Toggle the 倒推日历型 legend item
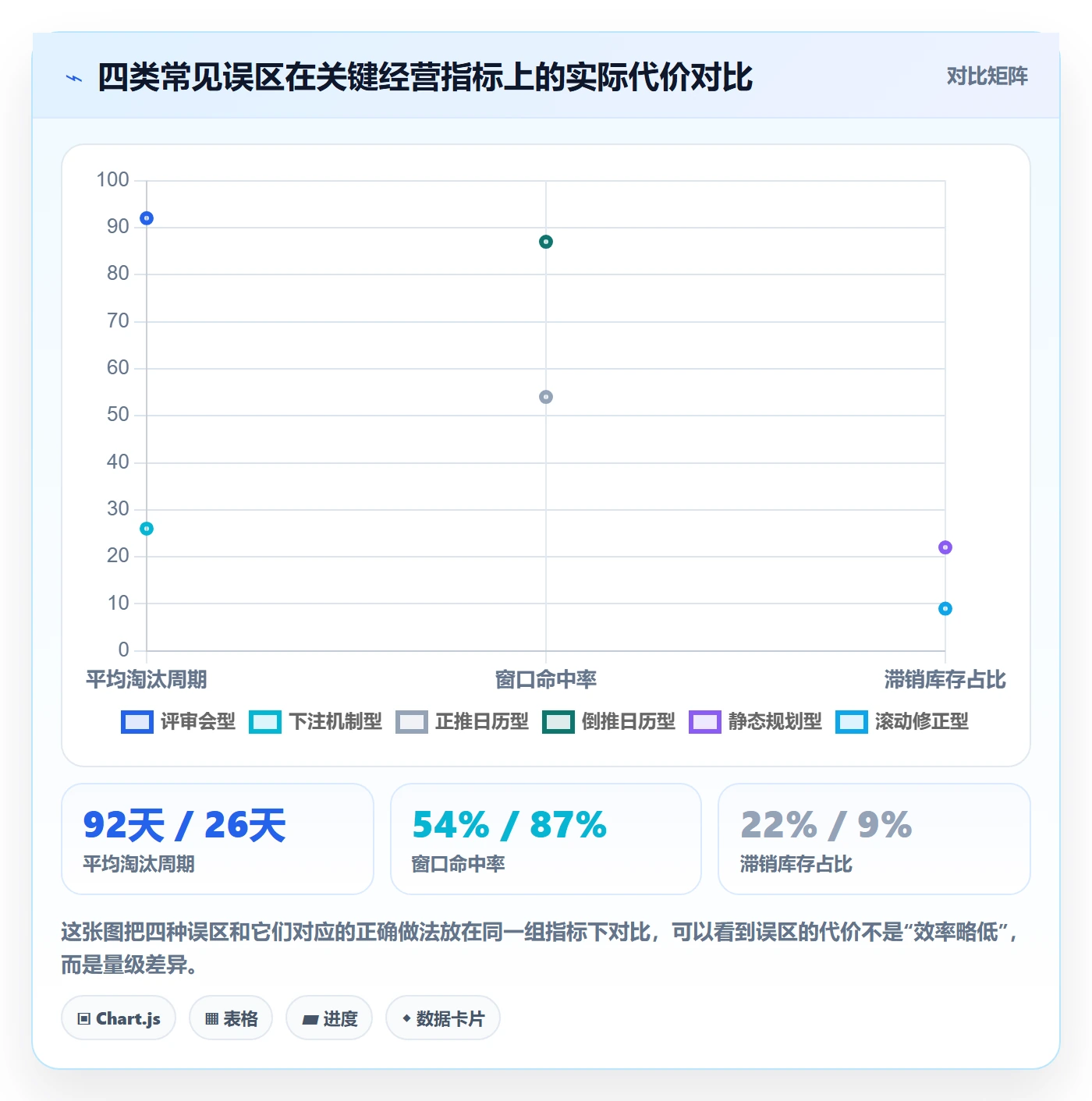Screen dimensions: 1092x1101 (609, 721)
